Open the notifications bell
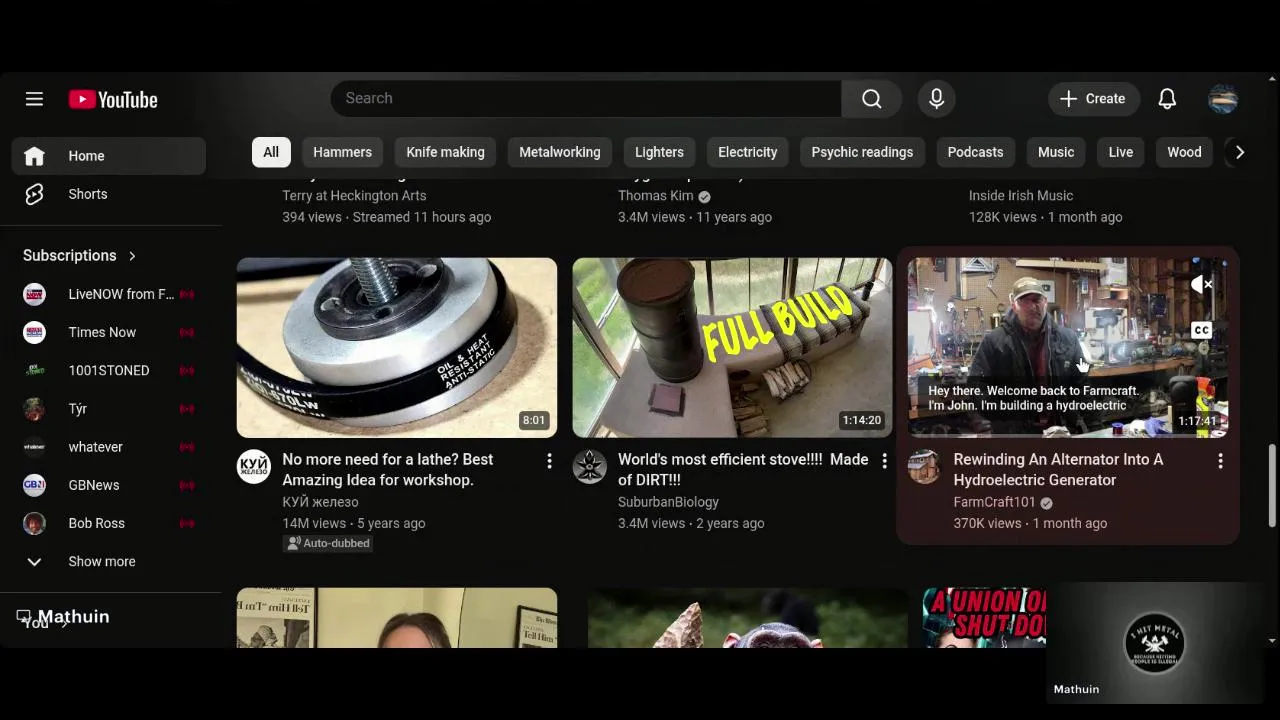Viewport: 1280px width, 720px height. pos(1167,98)
